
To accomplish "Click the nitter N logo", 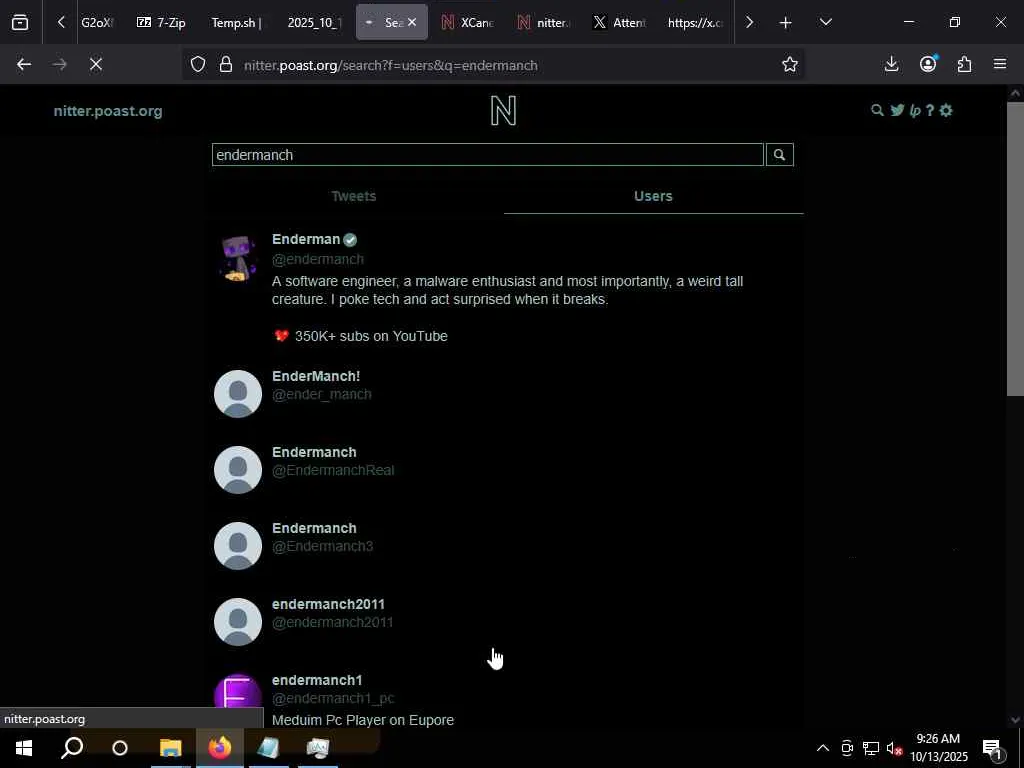I will click(x=504, y=110).
